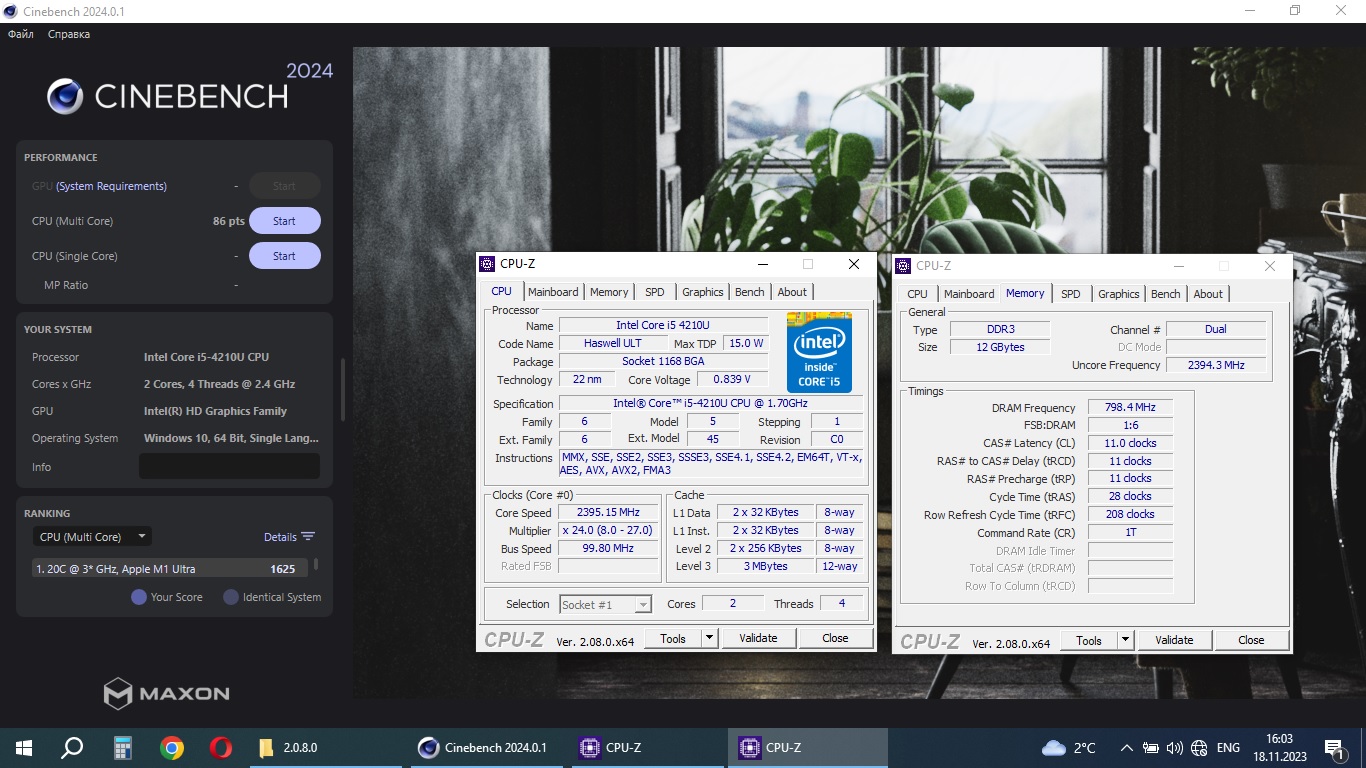Click Close button in left CPU-Z window
The image size is (1366, 768).
(x=835, y=638)
